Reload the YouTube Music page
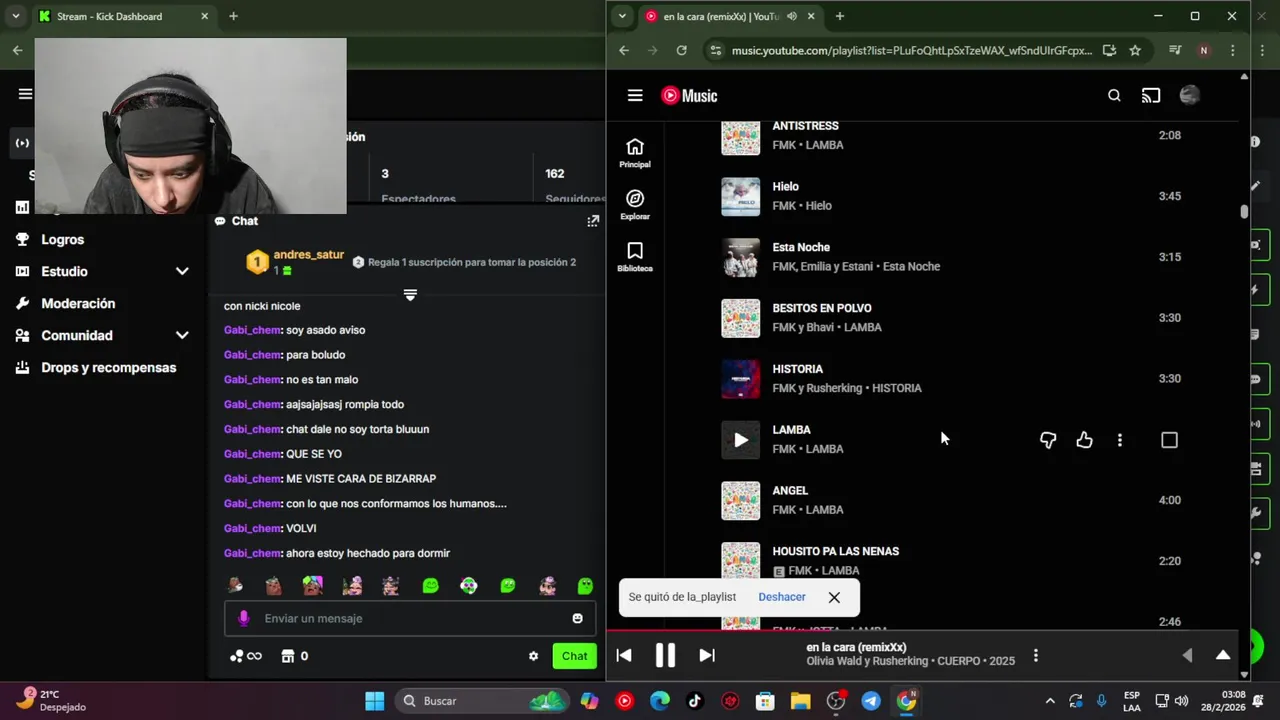Image resolution: width=1280 pixels, height=720 pixels. (681, 50)
